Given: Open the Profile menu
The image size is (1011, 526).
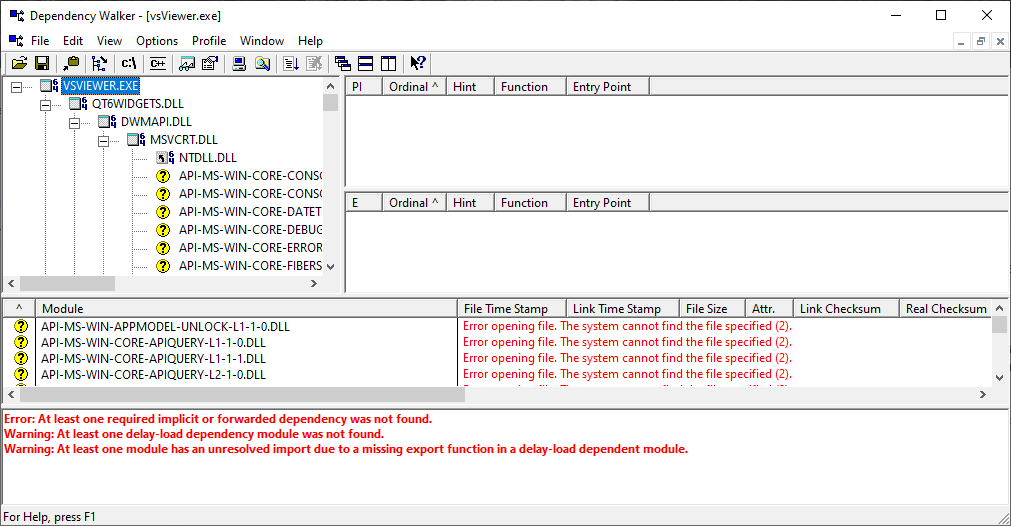Looking at the screenshot, I should pos(209,41).
